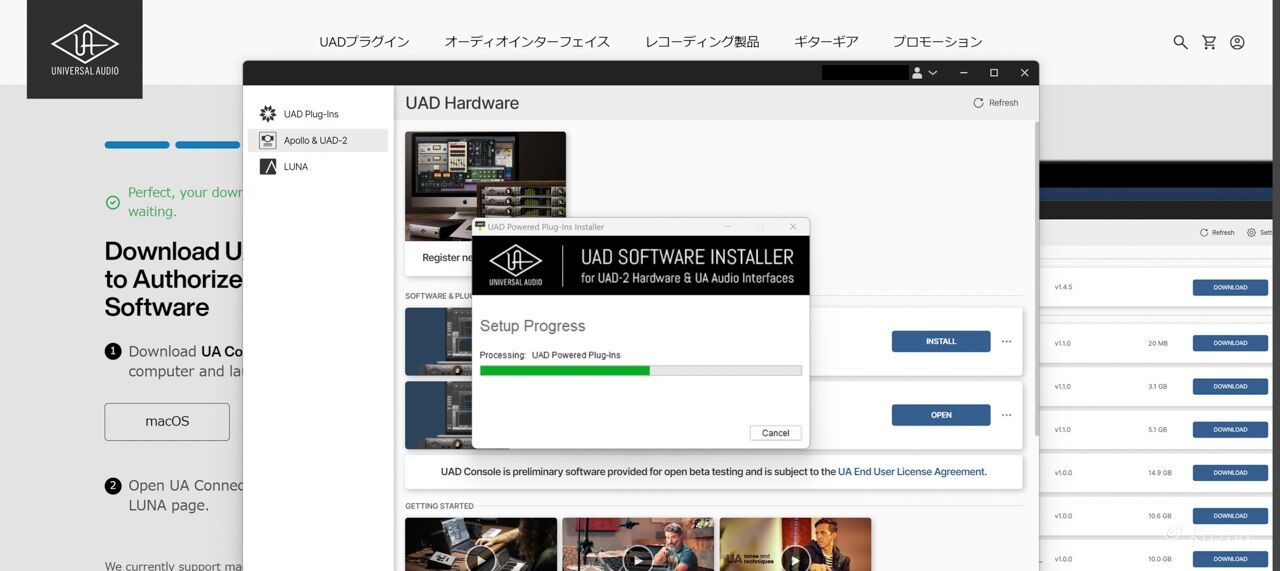Click DOWNLOAD for the 14.9 GB item
This screenshot has width=1280, height=571.
click(x=1230, y=472)
